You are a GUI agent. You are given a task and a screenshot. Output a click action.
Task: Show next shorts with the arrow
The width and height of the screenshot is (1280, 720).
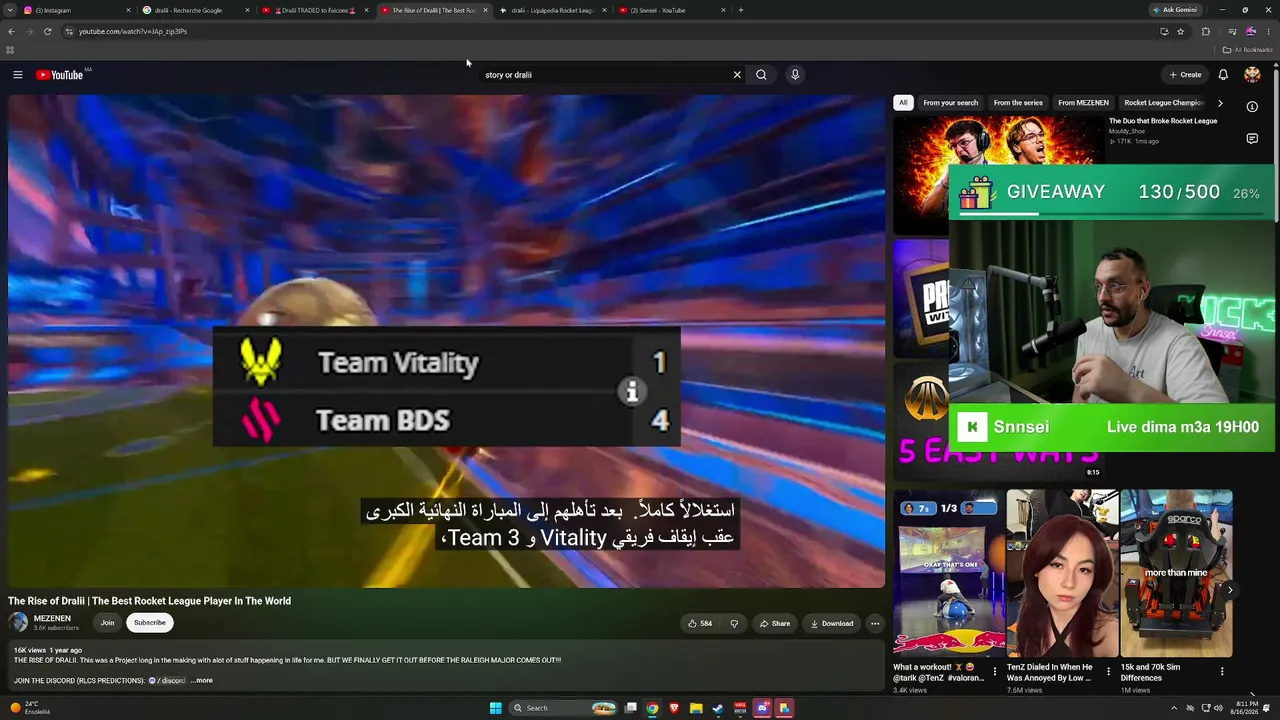pos(1230,590)
